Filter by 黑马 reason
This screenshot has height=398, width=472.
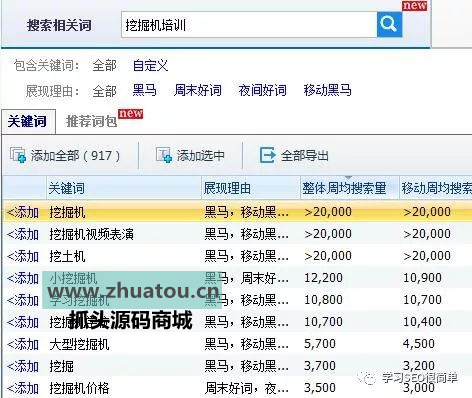(x=144, y=90)
